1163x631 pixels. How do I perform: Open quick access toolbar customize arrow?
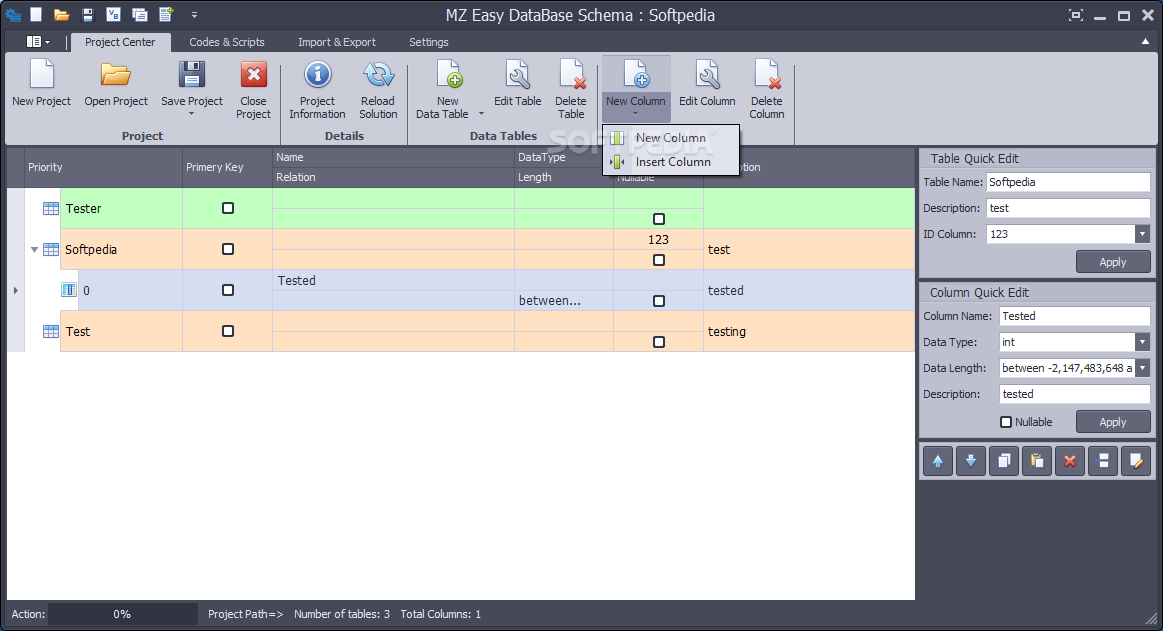[x=194, y=14]
